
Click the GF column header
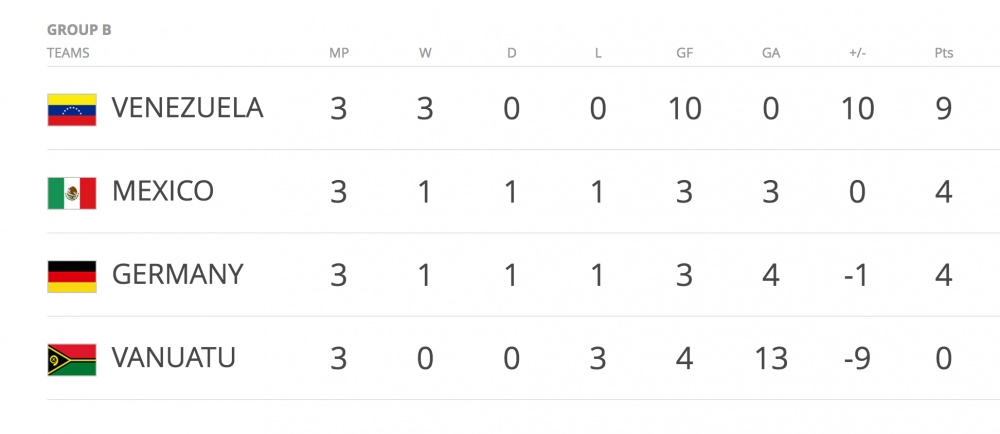click(x=684, y=53)
